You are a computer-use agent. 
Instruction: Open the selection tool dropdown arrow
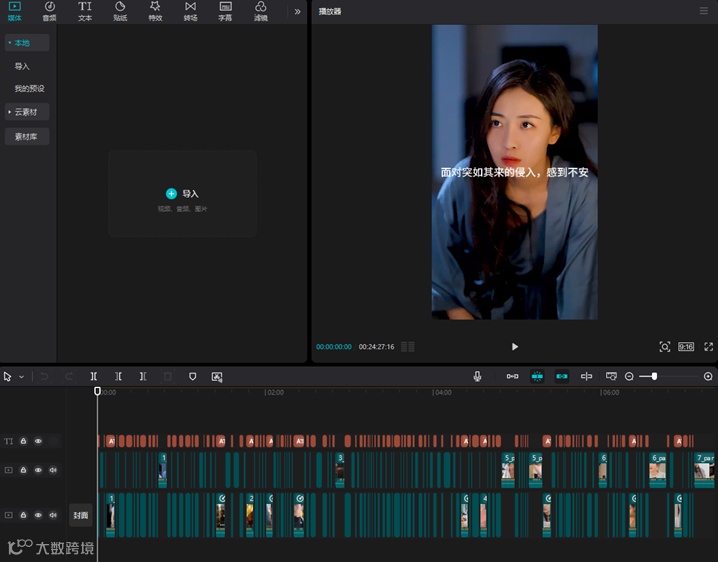pos(21,377)
